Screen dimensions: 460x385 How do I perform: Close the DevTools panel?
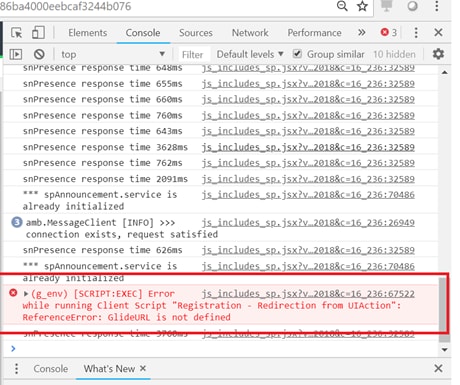[x=438, y=33]
